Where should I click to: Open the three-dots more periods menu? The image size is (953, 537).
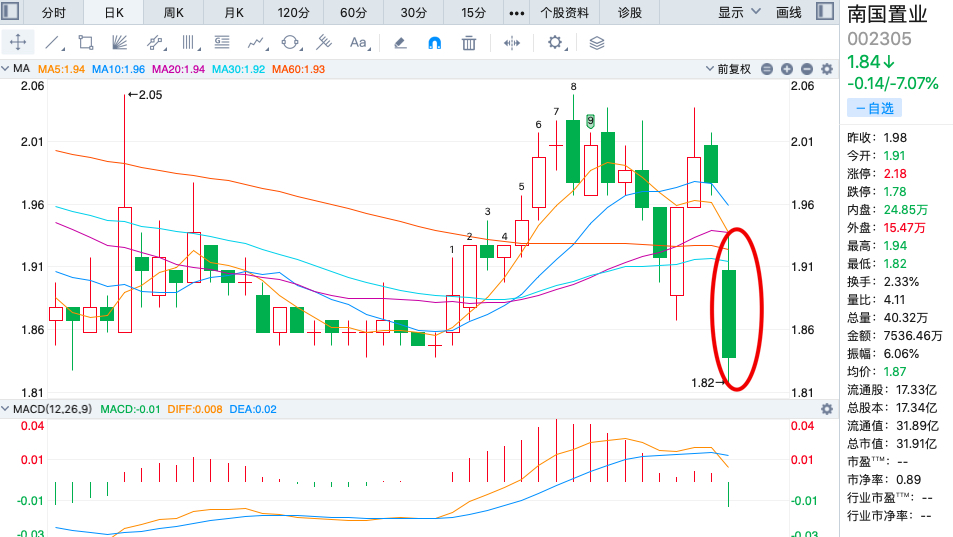(517, 13)
